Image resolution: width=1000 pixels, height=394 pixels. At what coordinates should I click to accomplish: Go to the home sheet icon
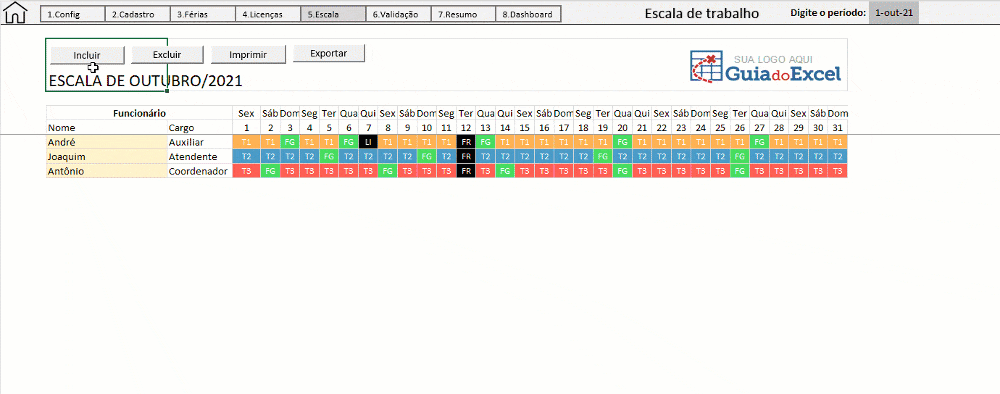click(x=16, y=12)
